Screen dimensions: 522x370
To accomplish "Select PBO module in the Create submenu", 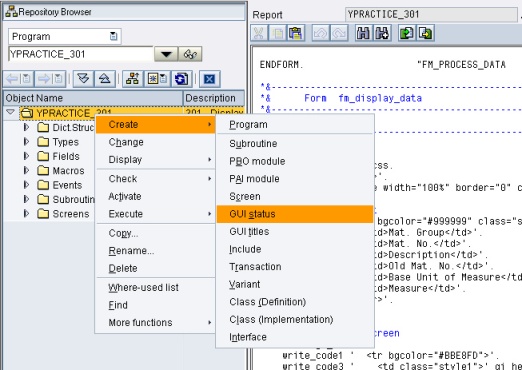I will [295, 161].
